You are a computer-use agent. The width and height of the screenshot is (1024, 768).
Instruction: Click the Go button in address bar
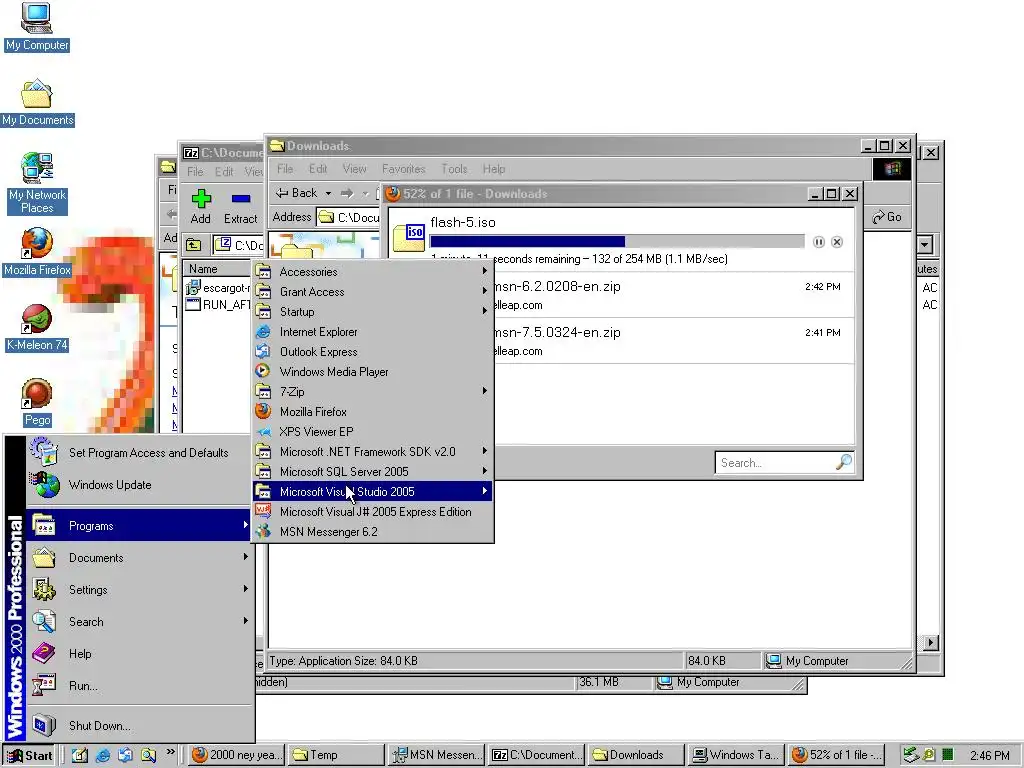887,217
